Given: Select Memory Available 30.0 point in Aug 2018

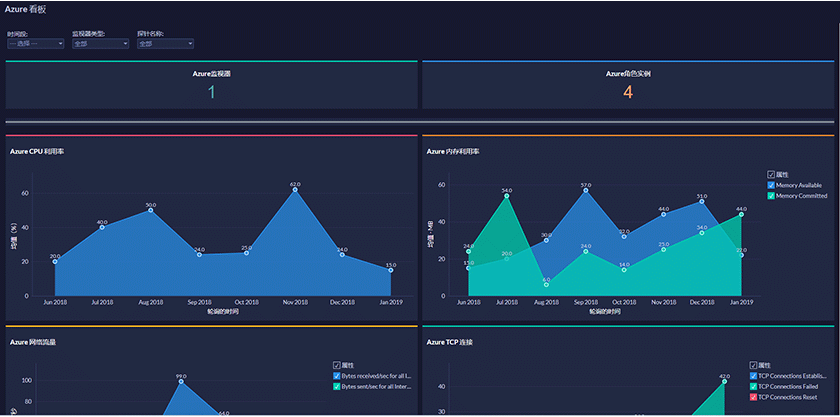Looking at the screenshot, I should click(x=546, y=240).
